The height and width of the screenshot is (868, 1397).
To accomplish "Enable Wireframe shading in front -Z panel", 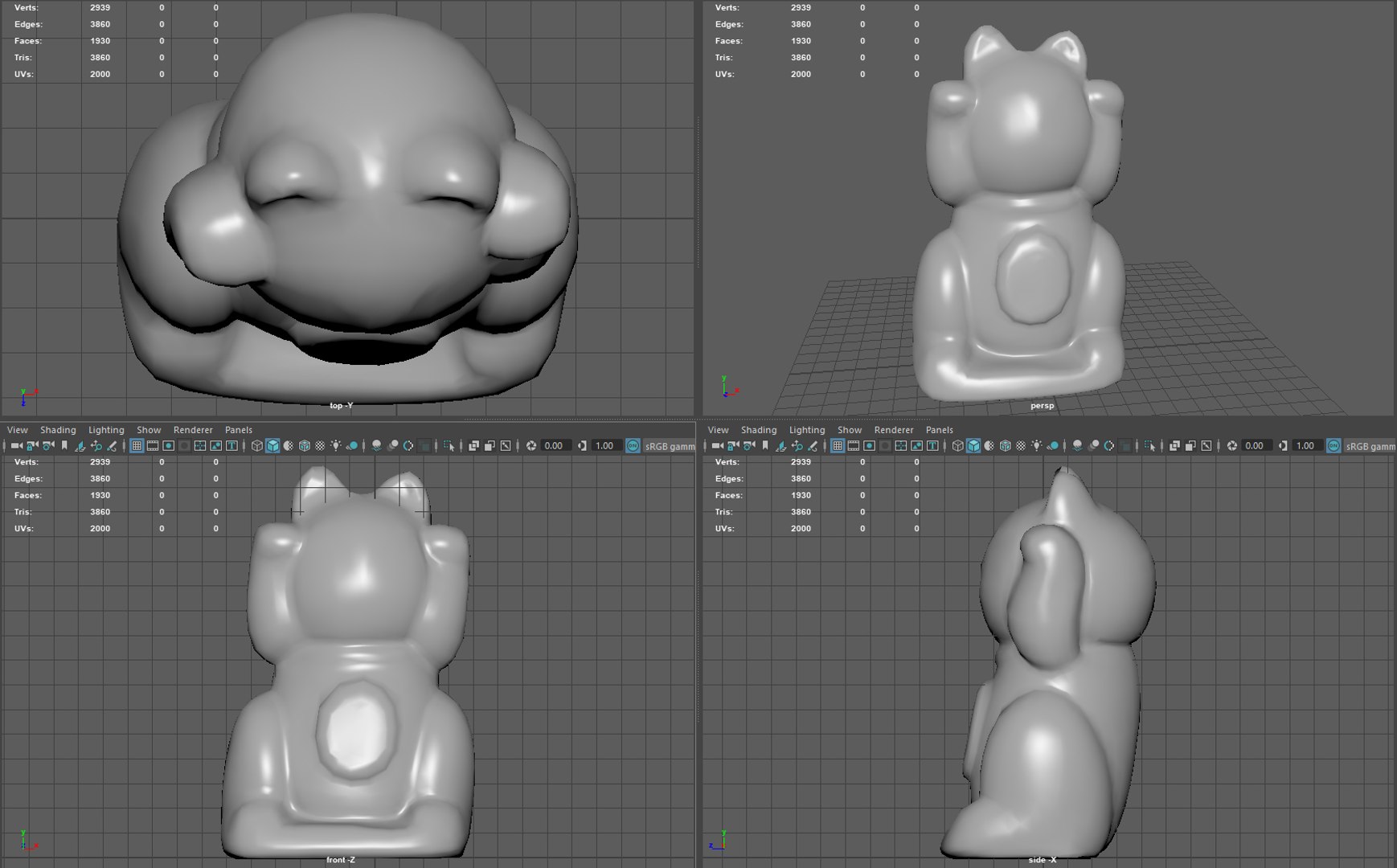I will tap(256, 446).
